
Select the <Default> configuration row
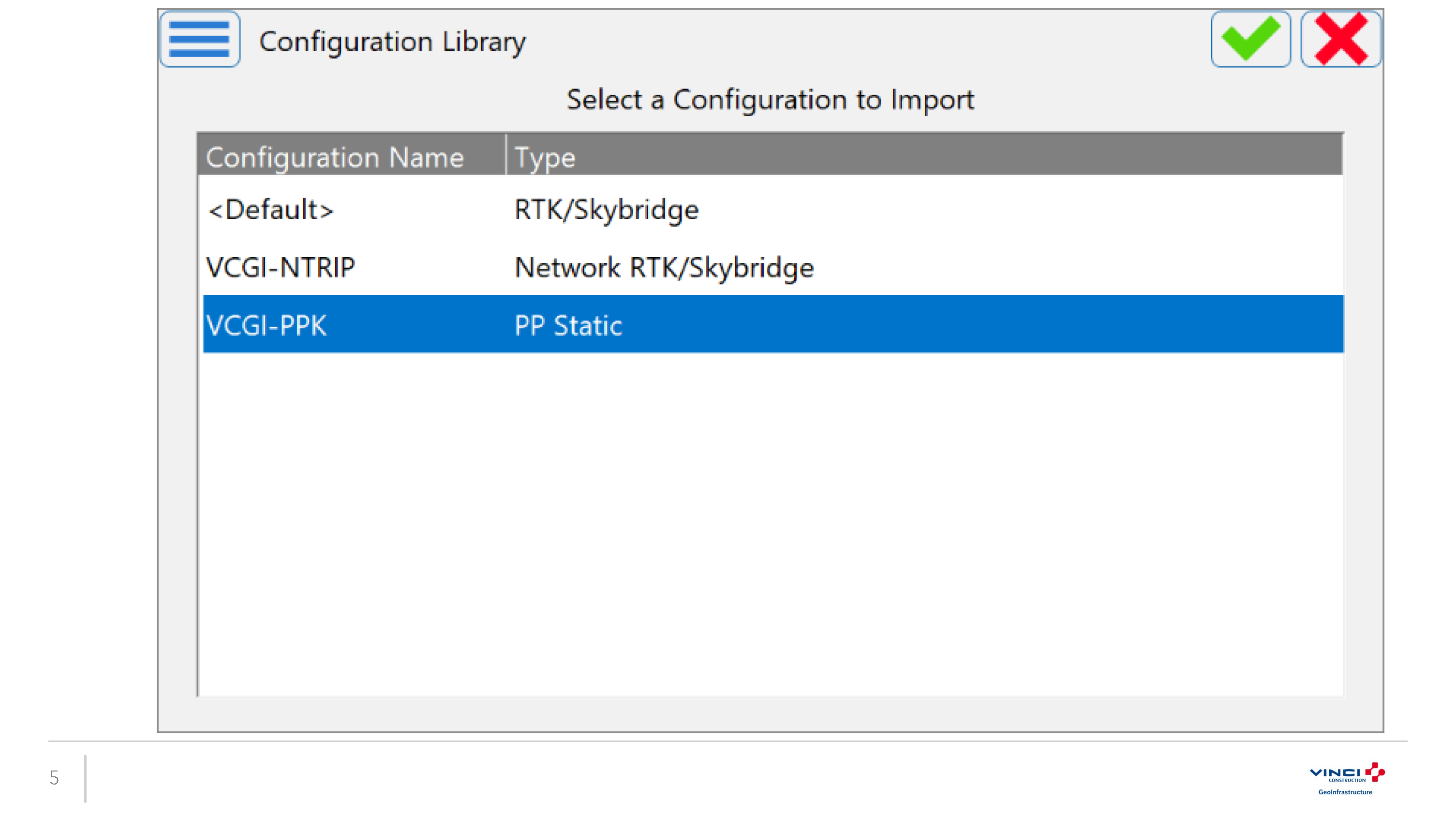[x=773, y=209]
